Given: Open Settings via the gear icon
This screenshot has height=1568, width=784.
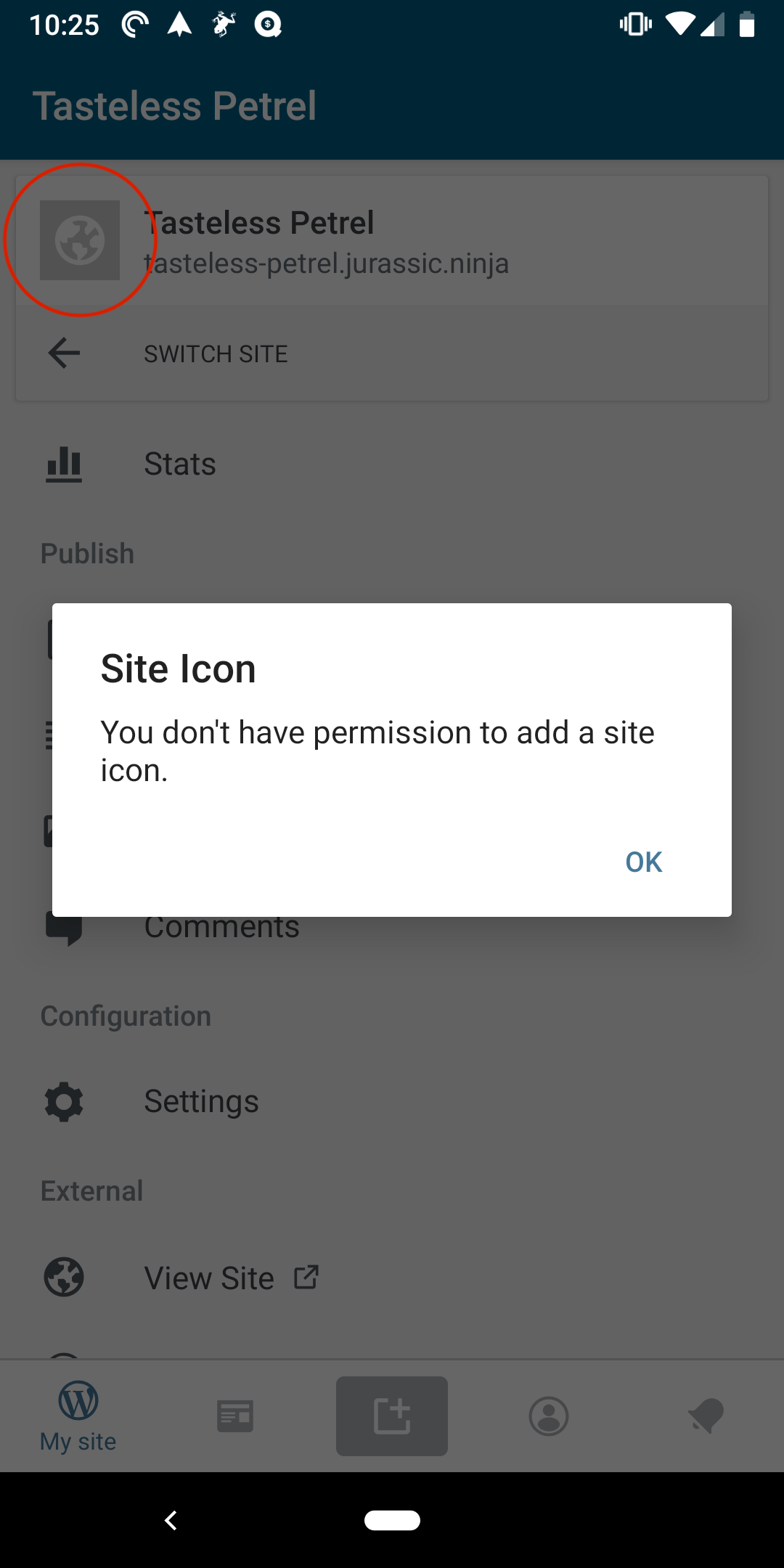Looking at the screenshot, I should (64, 1101).
